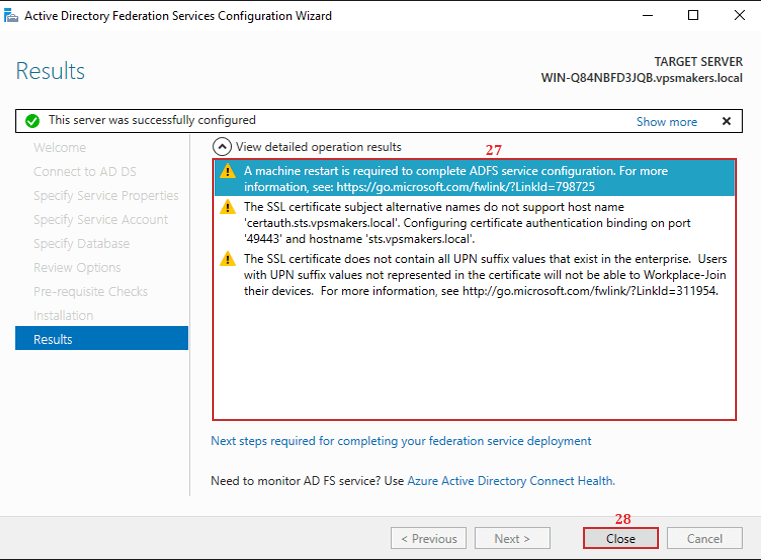Click the green success checkmark icon

(x=32, y=121)
